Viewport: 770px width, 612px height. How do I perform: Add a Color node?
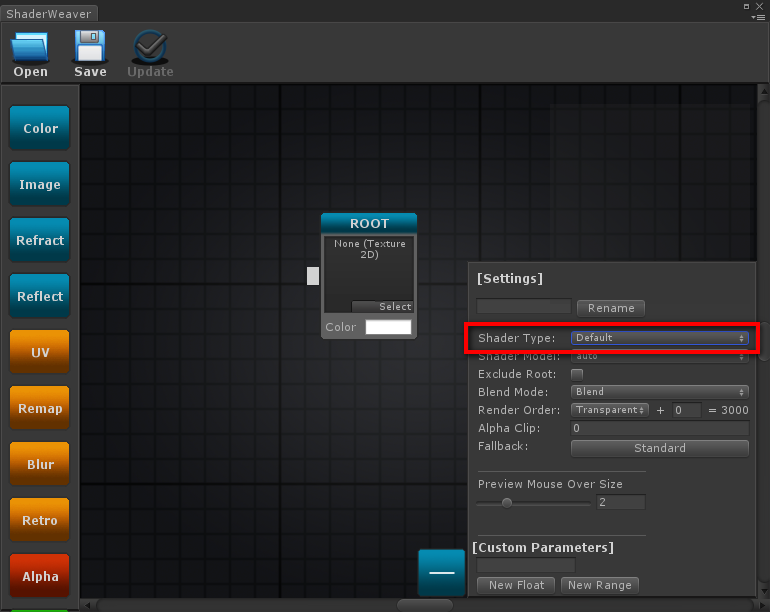pyautogui.click(x=40, y=128)
